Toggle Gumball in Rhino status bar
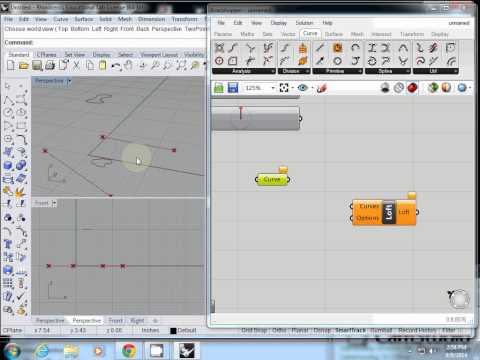 point(381,330)
